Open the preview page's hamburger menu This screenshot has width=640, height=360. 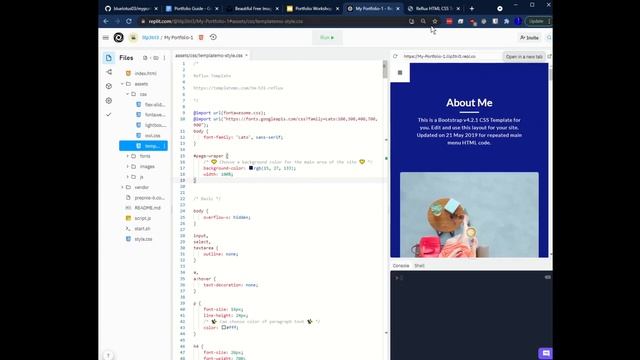tap(400, 73)
